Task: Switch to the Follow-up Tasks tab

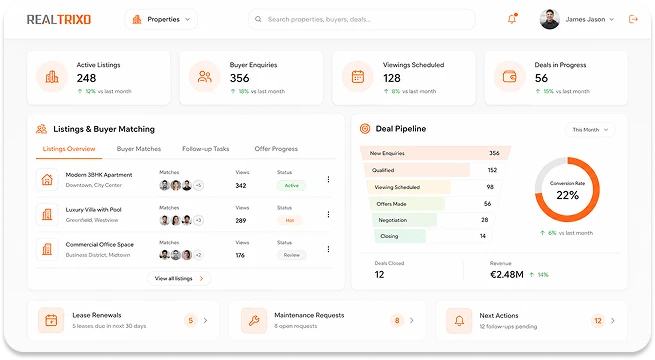Action: pyautogui.click(x=206, y=149)
